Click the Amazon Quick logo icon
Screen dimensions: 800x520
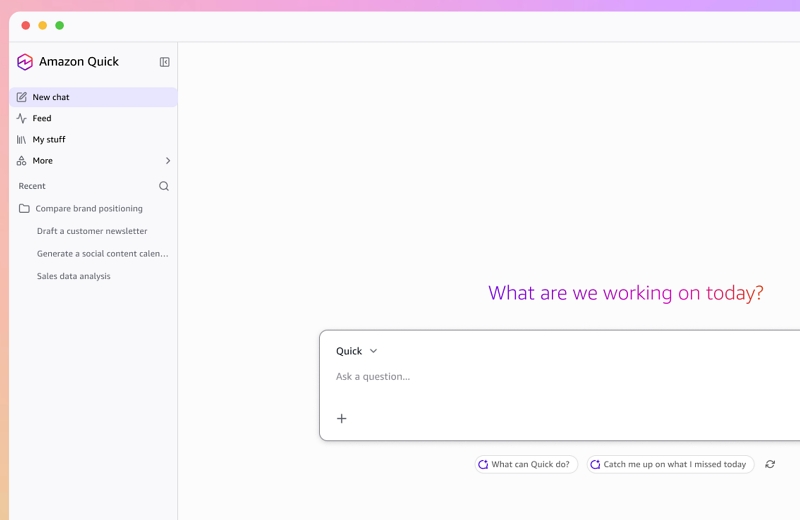(x=24, y=62)
